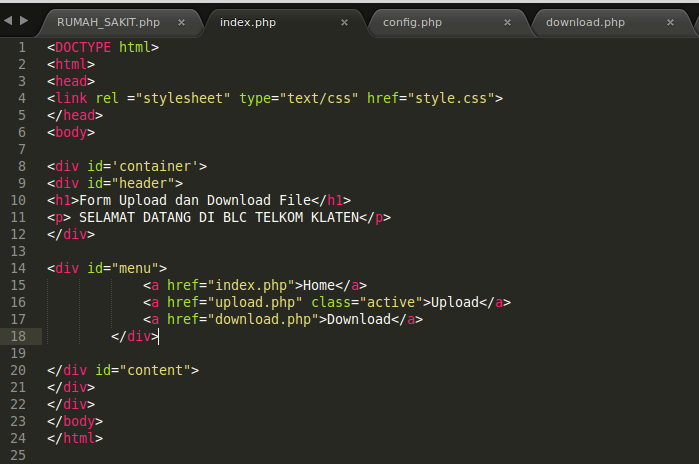Click line number 18 in the gutter

[x=18, y=336]
